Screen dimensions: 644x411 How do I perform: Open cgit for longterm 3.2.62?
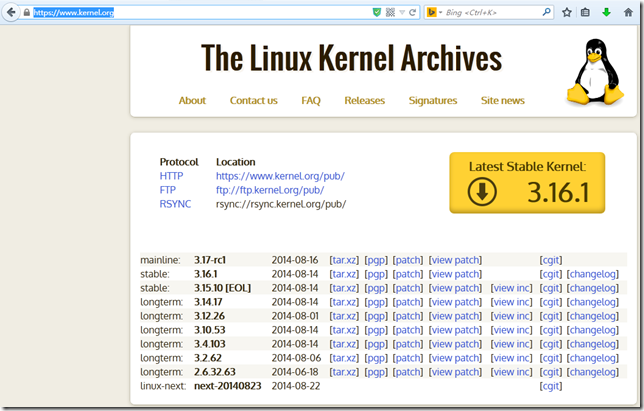[551, 358]
